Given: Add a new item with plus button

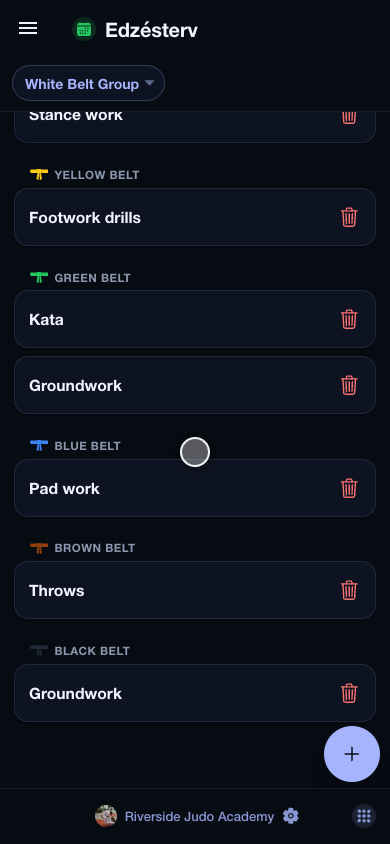Looking at the screenshot, I should [352, 754].
